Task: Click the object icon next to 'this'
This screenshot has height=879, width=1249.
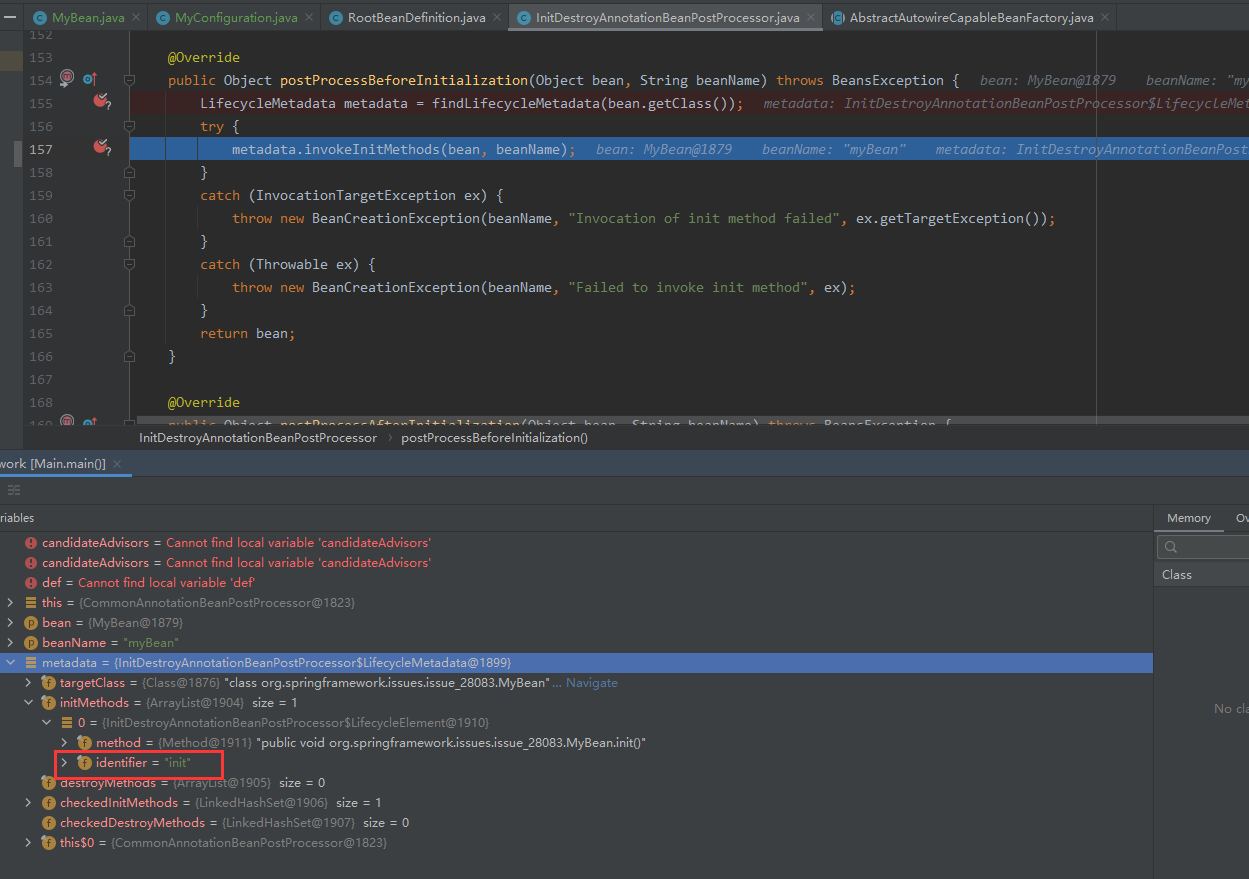Action: click(x=31, y=603)
